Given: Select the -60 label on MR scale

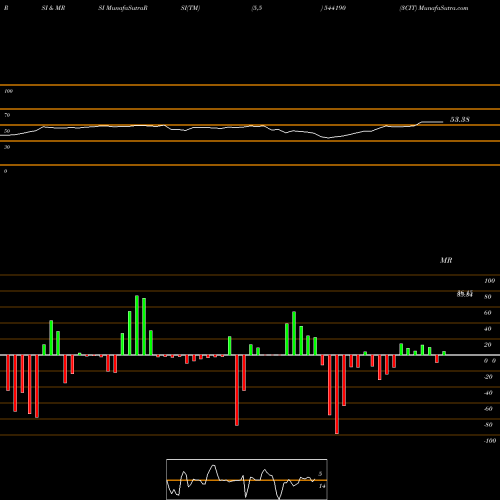Looking at the screenshot, I should pos(488,409).
